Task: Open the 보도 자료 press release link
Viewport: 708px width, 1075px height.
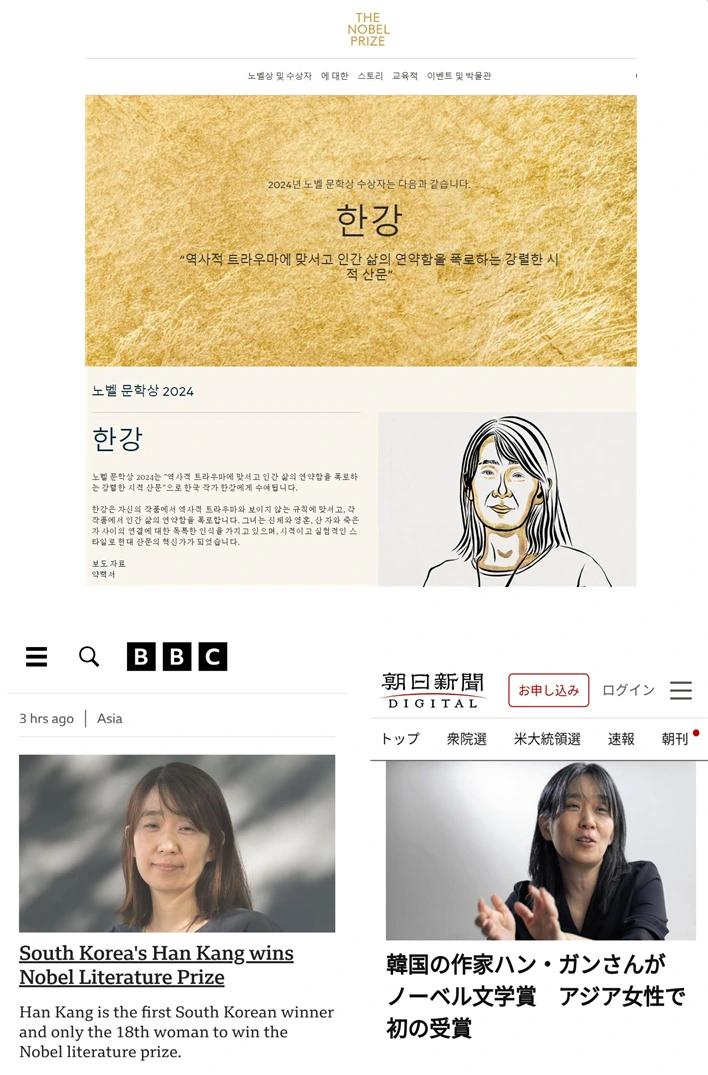Action: 109,564
